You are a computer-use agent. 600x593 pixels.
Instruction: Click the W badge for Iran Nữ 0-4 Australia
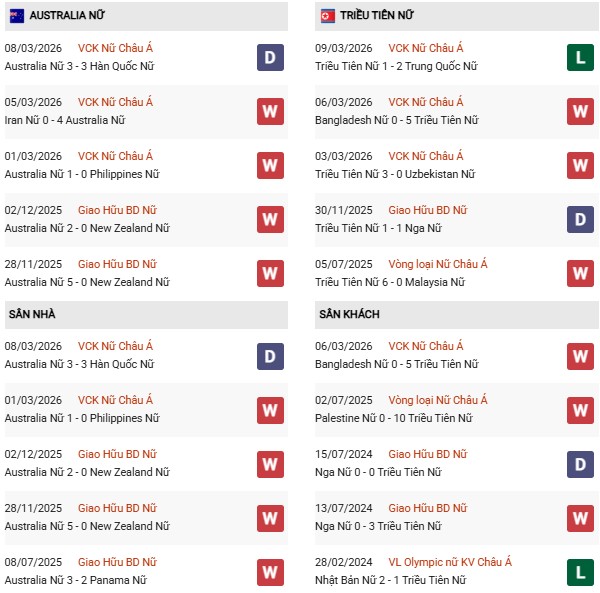269,111
